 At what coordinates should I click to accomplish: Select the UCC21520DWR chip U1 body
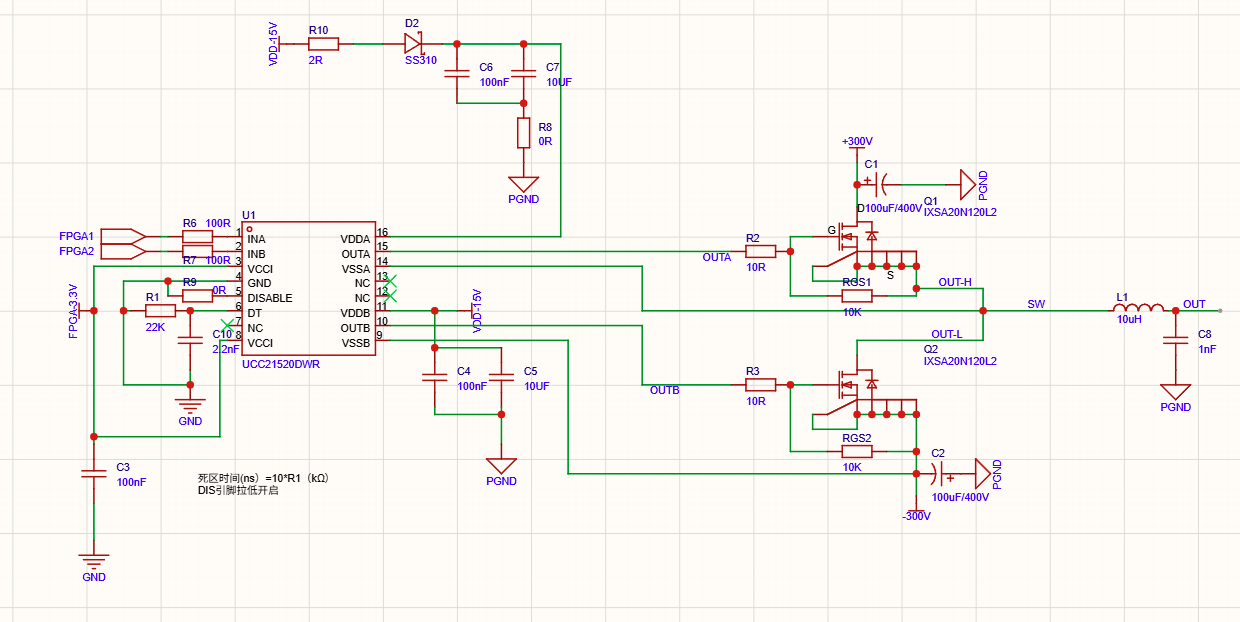tap(308, 288)
